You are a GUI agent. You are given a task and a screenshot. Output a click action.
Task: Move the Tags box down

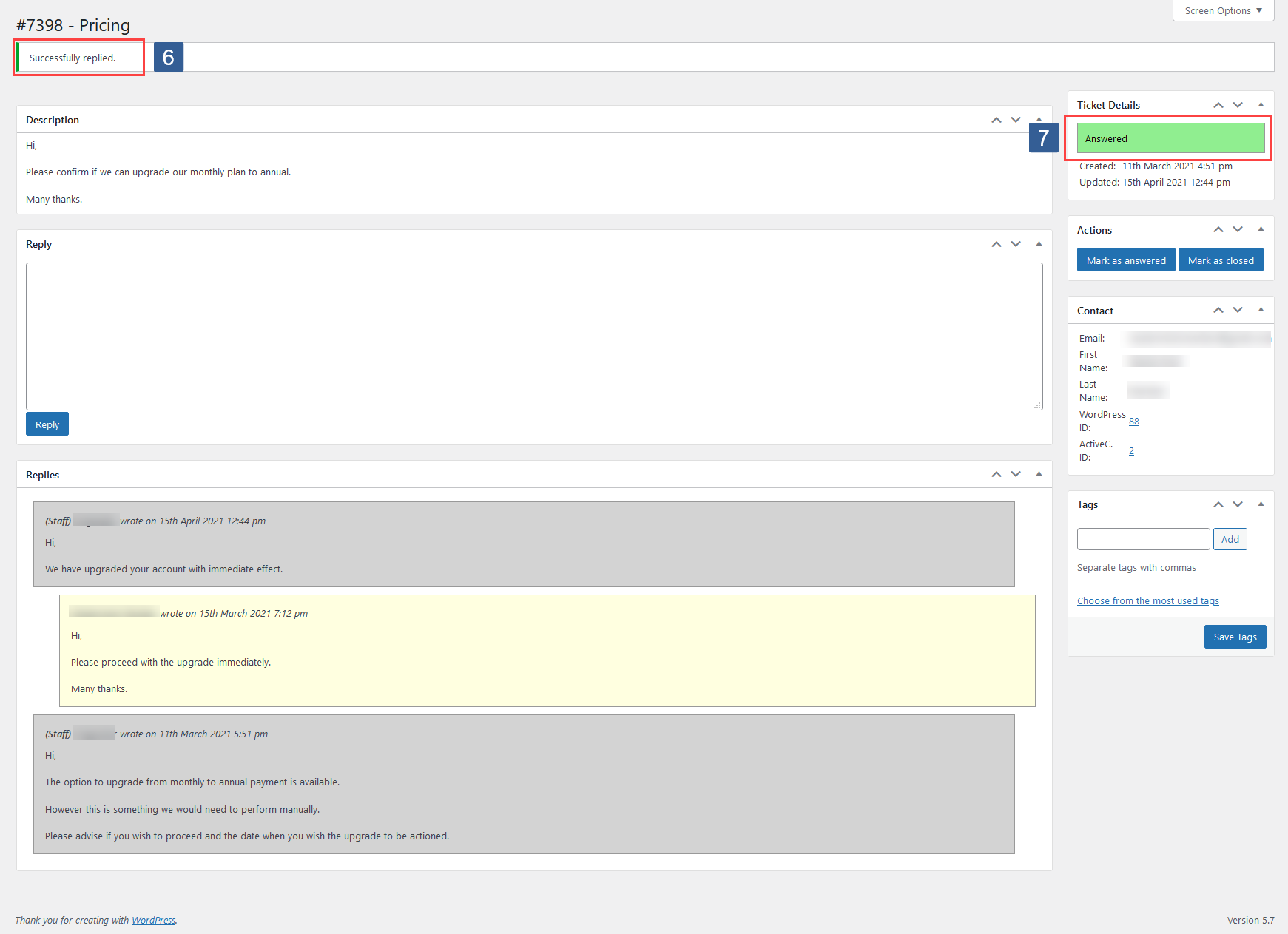pos(1238,504)
